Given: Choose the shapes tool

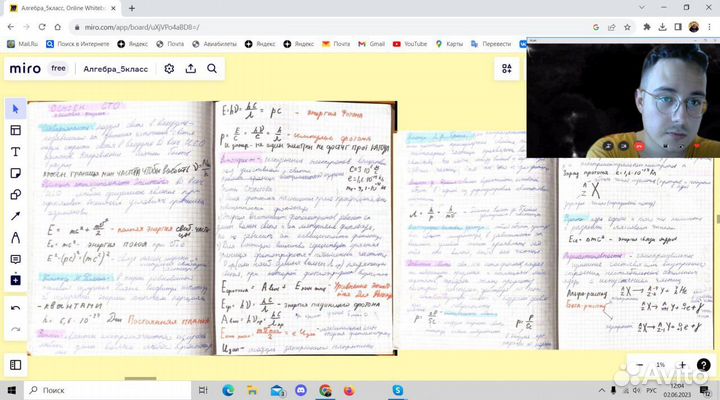Looking at the screenshot, I should 15,195.
